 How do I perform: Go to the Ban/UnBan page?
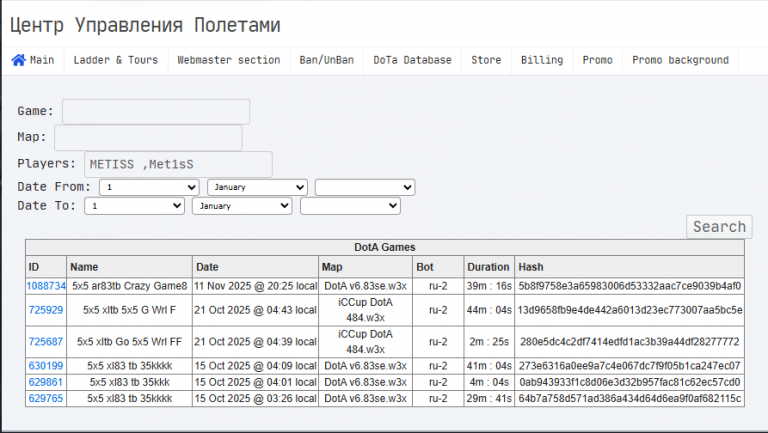pyautogui.click(x=327, y=60)
